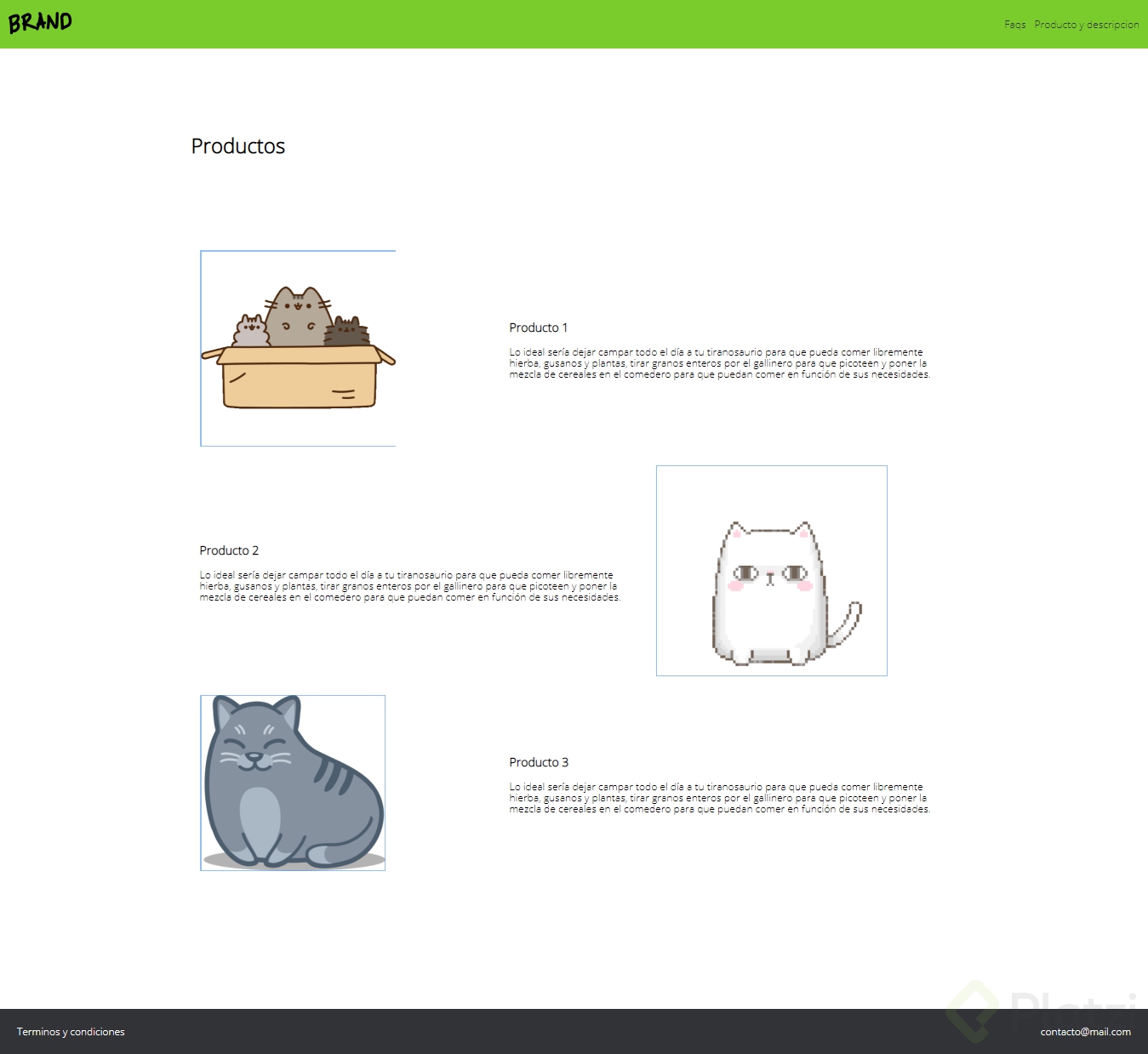The image size is (1148, 1054).
Task: Click the BRAND logo in the navbar
Action: (x=41, y=22)
